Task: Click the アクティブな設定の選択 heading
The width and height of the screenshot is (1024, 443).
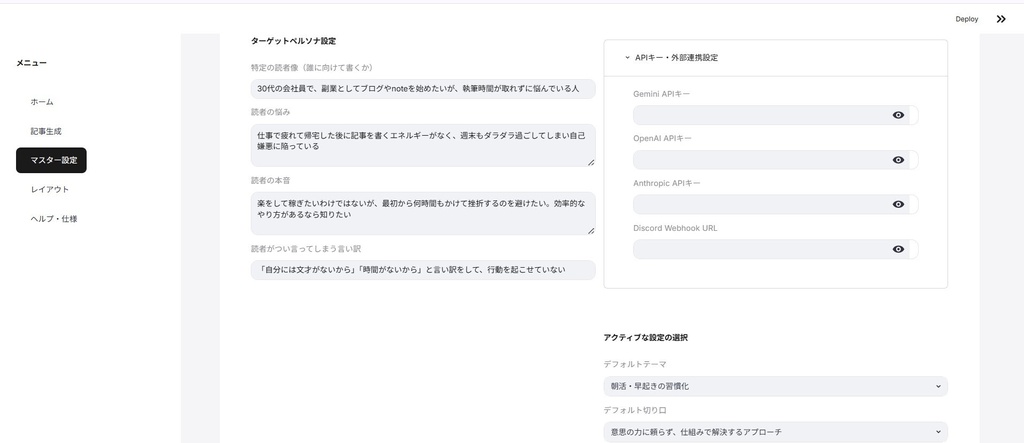Action: (x=645, y=338)
